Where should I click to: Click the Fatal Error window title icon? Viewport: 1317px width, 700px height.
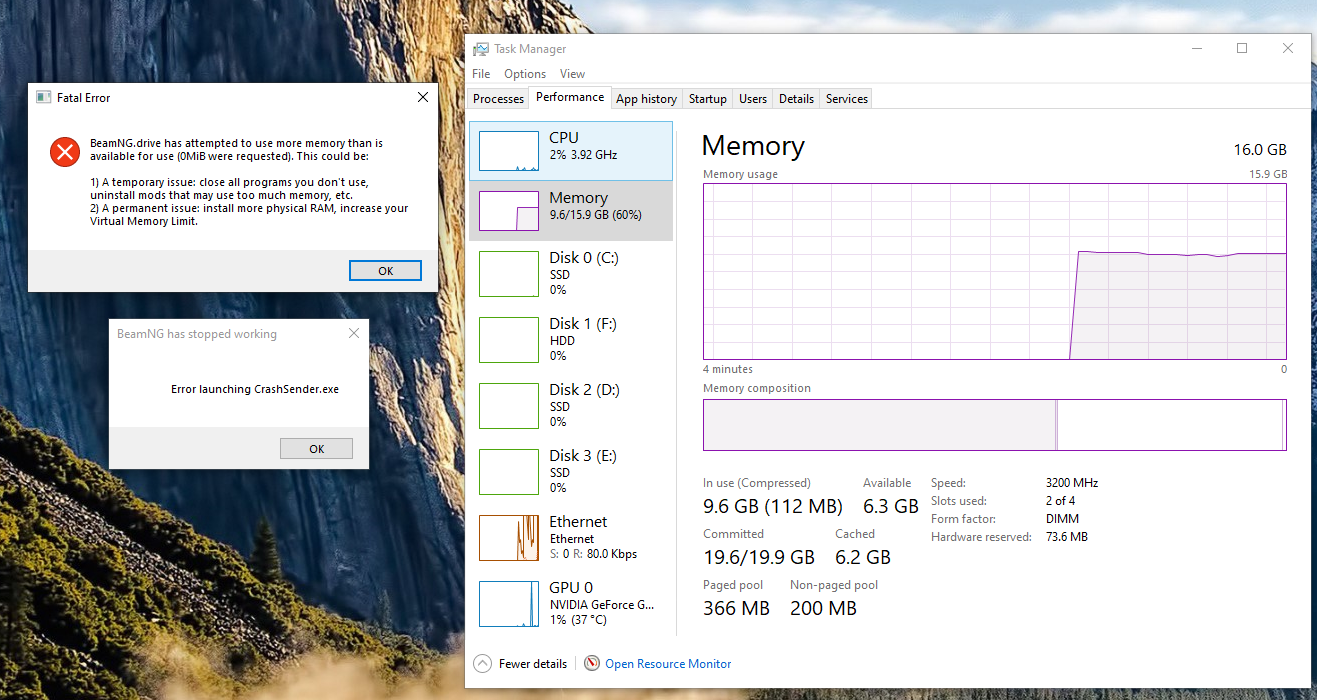[x=43, y=98]
